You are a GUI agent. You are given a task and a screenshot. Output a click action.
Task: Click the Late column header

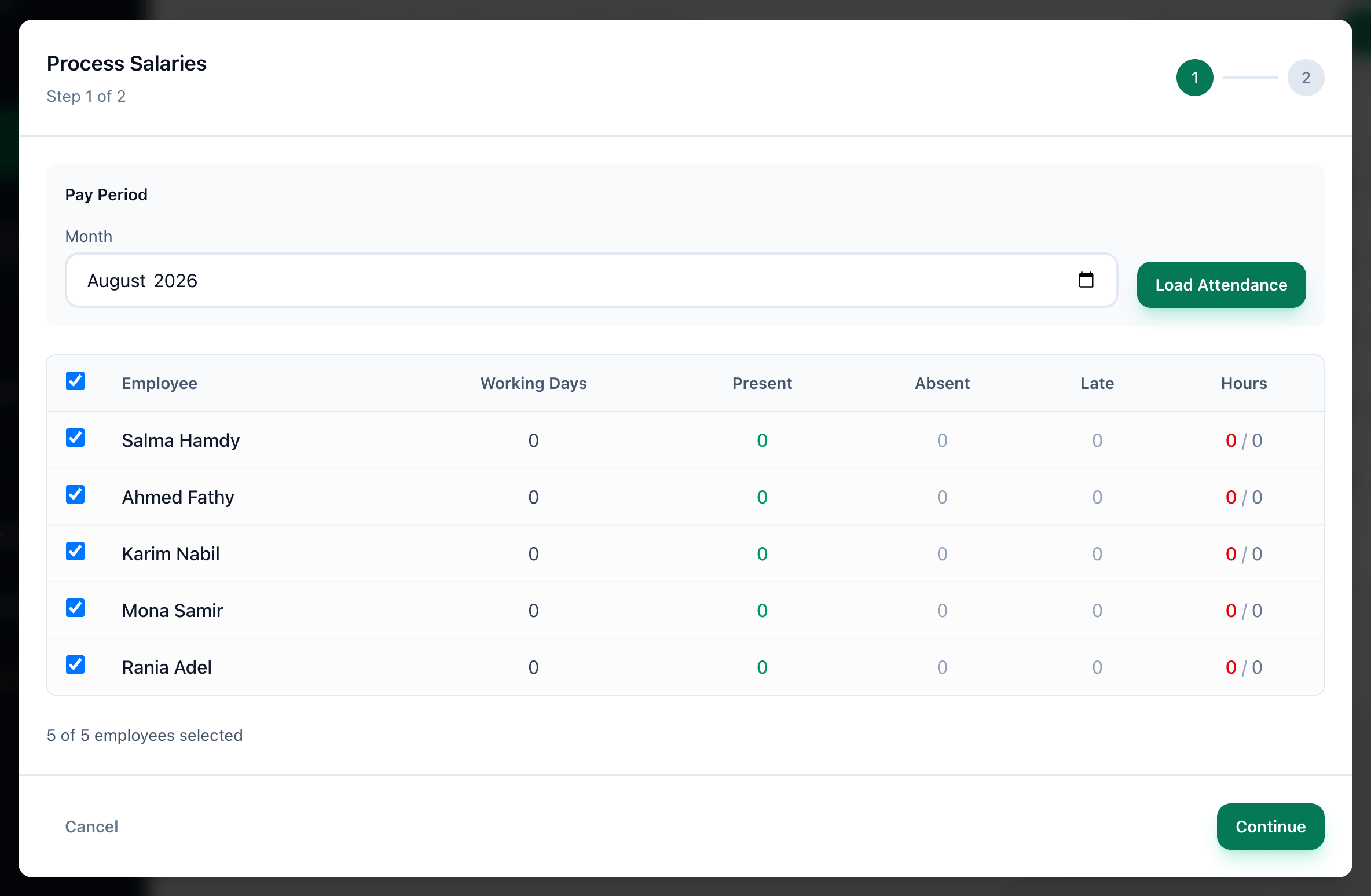[x=1097, y=383]
